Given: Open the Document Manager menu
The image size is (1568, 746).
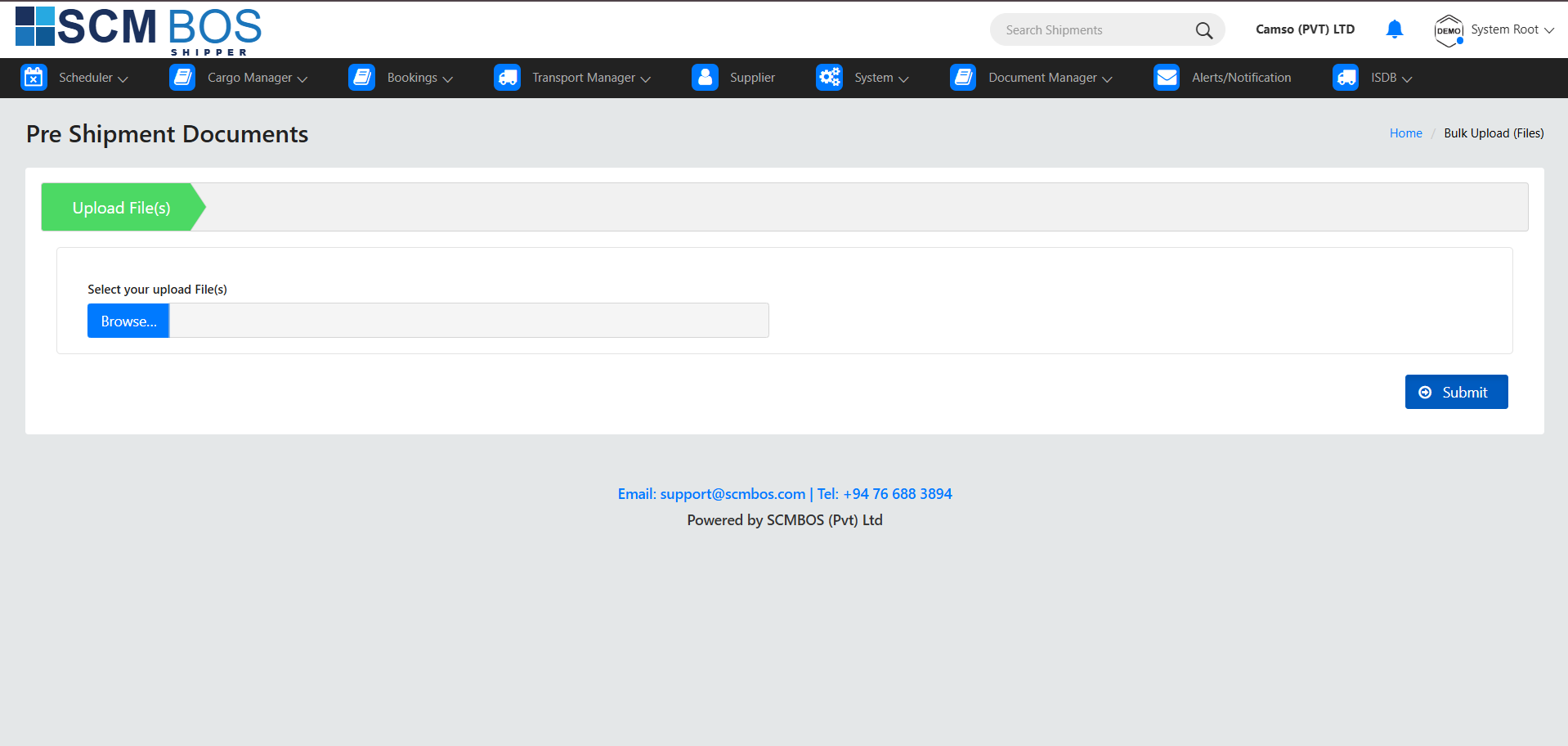Looking at the screenshot, I should [1042, 78].
